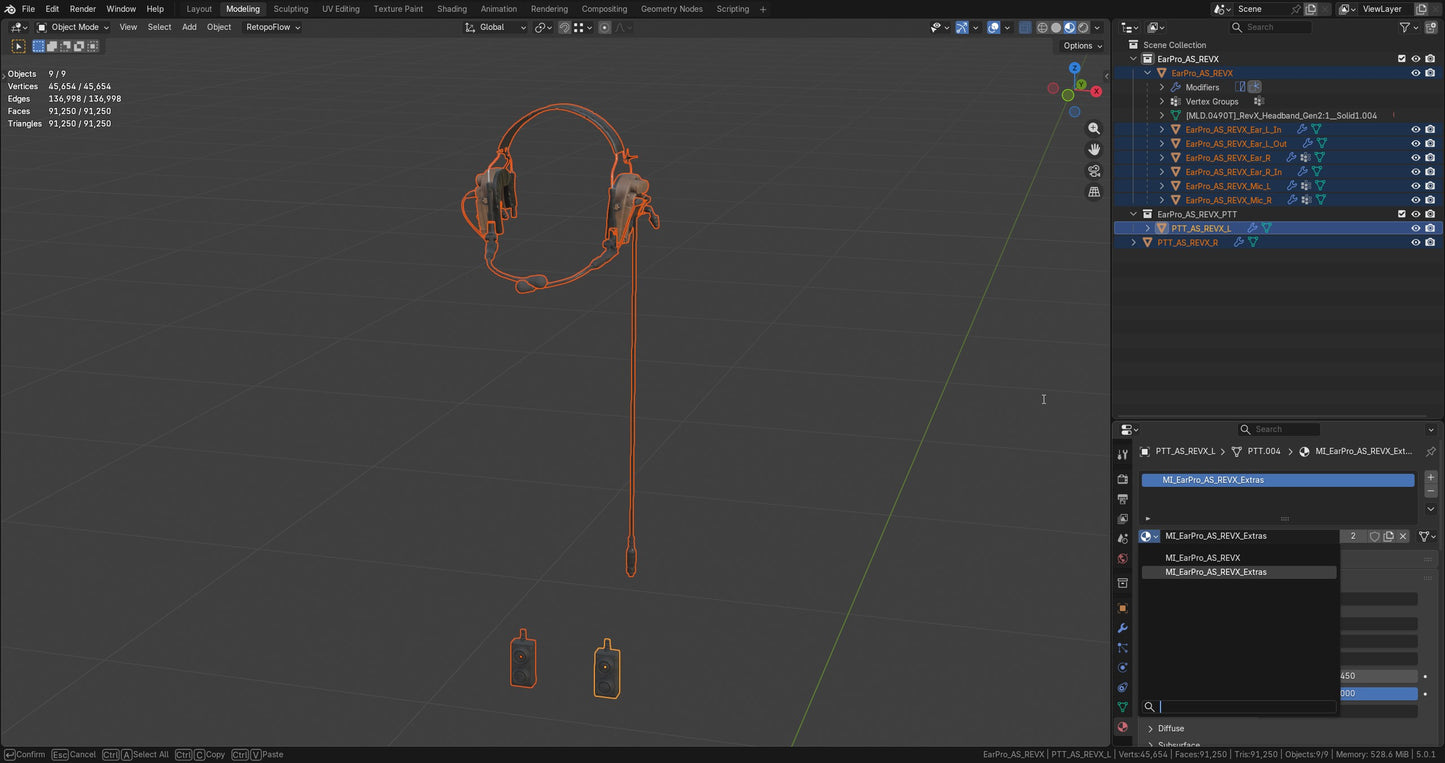Open the proportional editing icon in header
This screenshot has height=763, width=1445.
tap(604, 27)
